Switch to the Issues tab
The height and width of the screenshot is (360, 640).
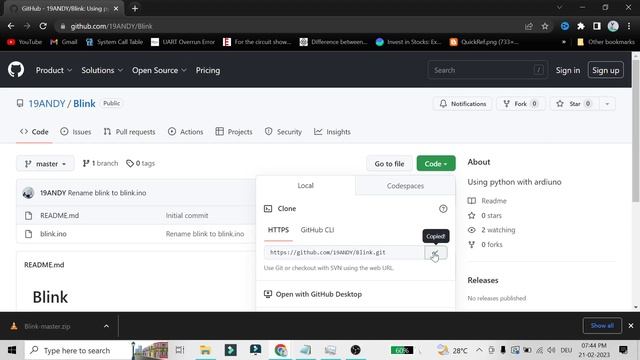76,131
